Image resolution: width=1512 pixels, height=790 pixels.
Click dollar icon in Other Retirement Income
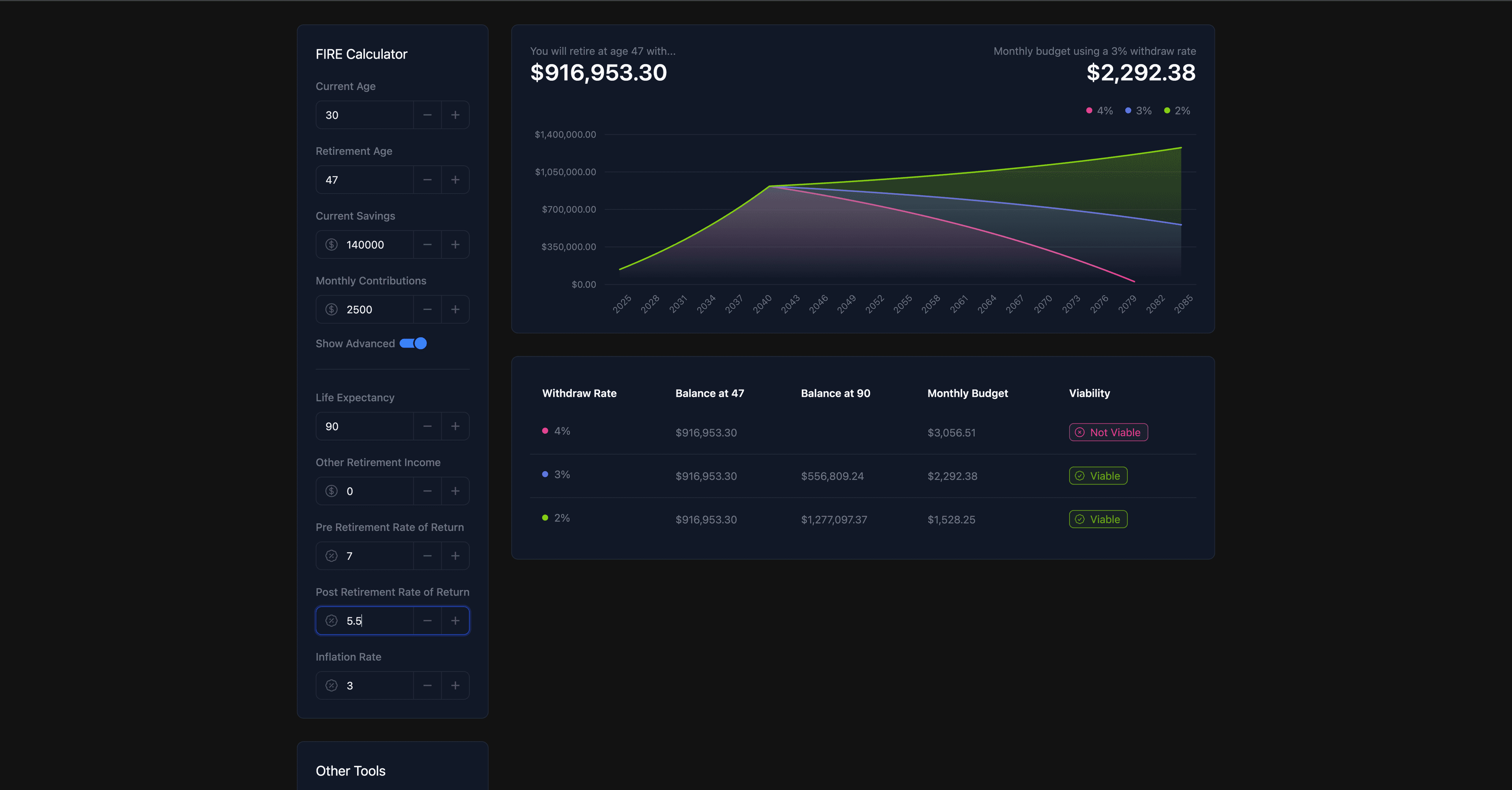(332, 491)
